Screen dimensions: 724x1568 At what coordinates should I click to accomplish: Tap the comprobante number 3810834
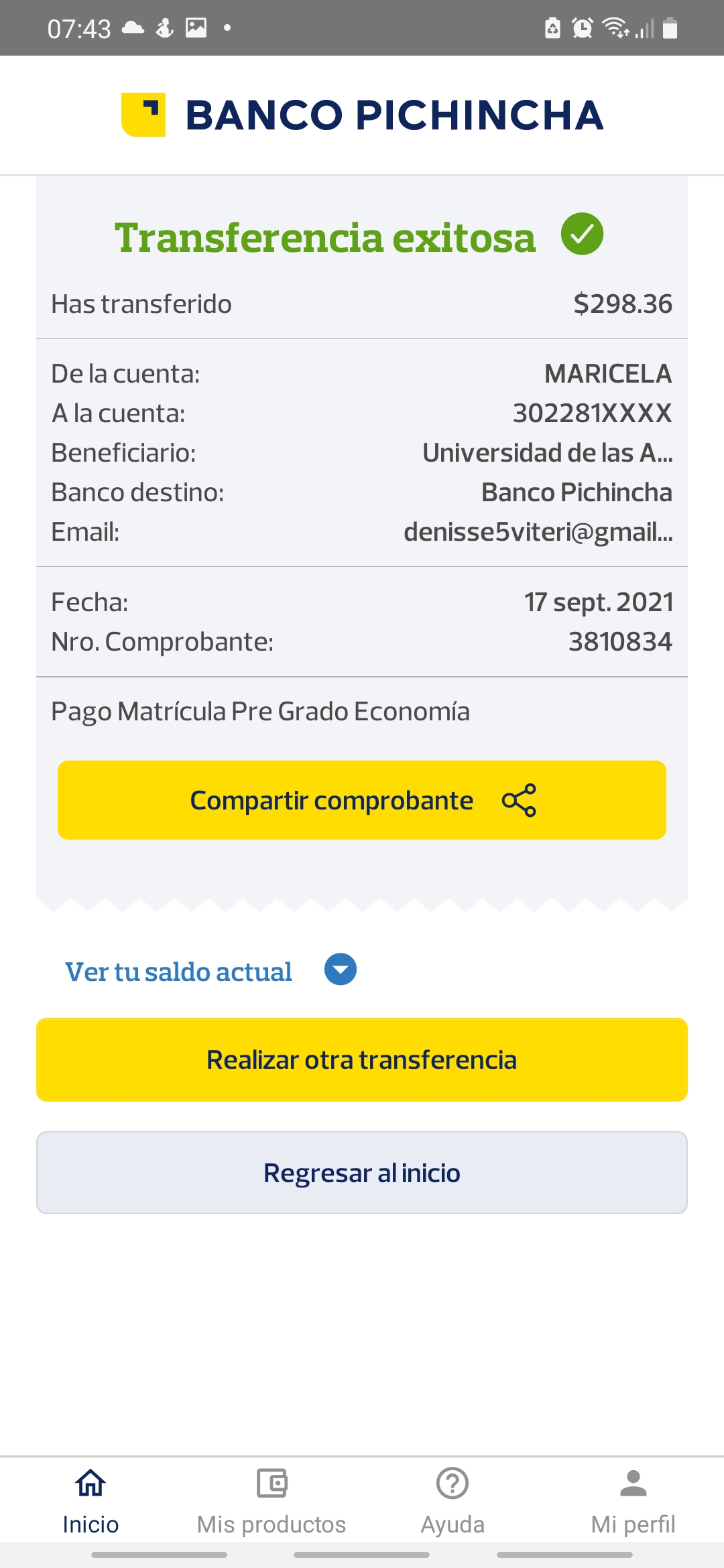pos(620,642)
